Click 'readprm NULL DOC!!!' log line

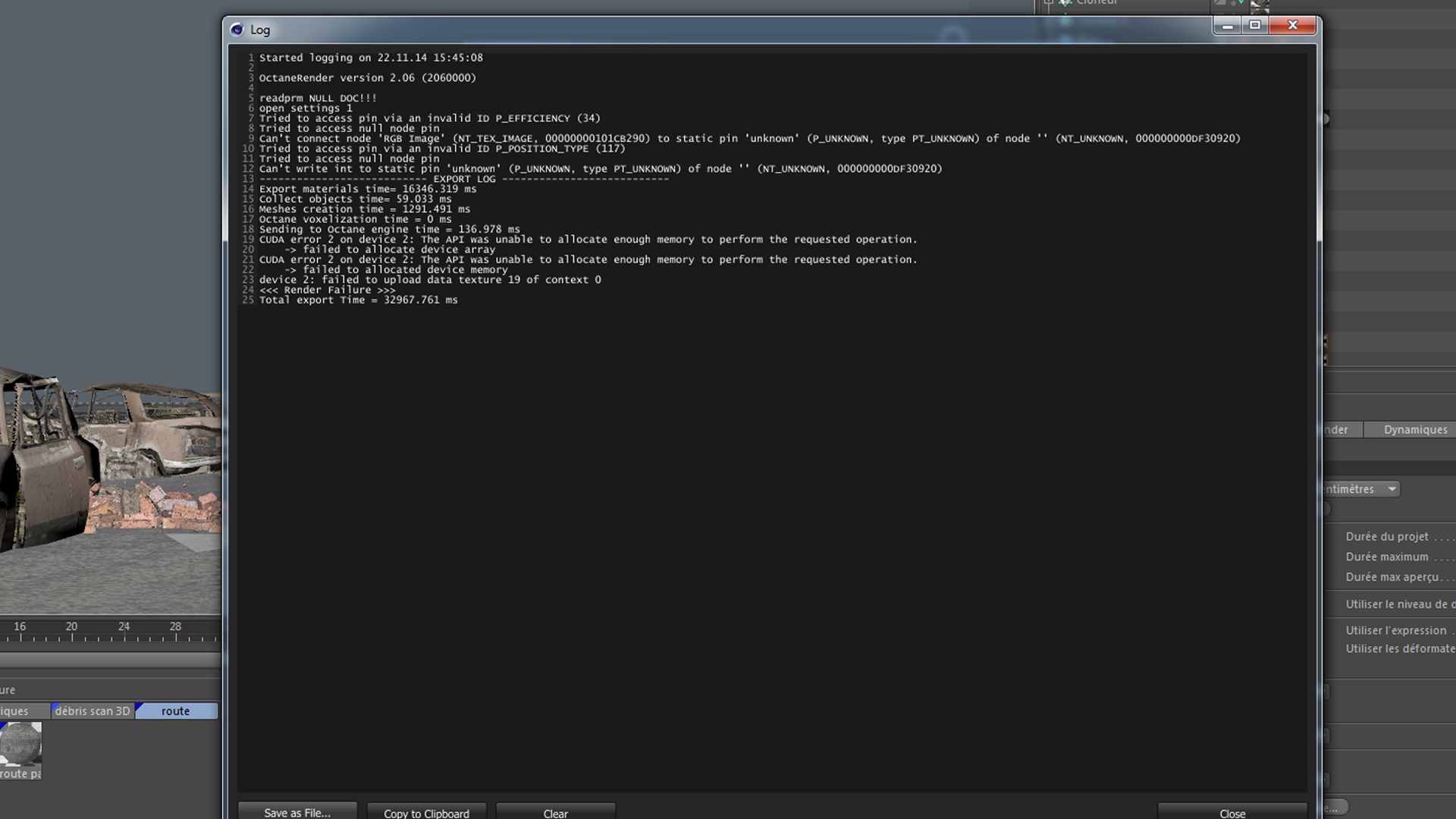[x=318, y=98]
